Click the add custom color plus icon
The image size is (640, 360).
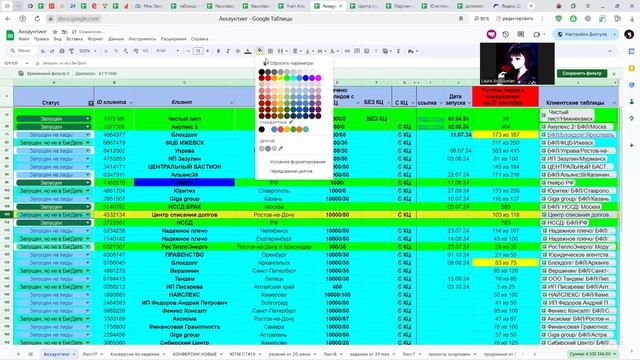[274, 149]
